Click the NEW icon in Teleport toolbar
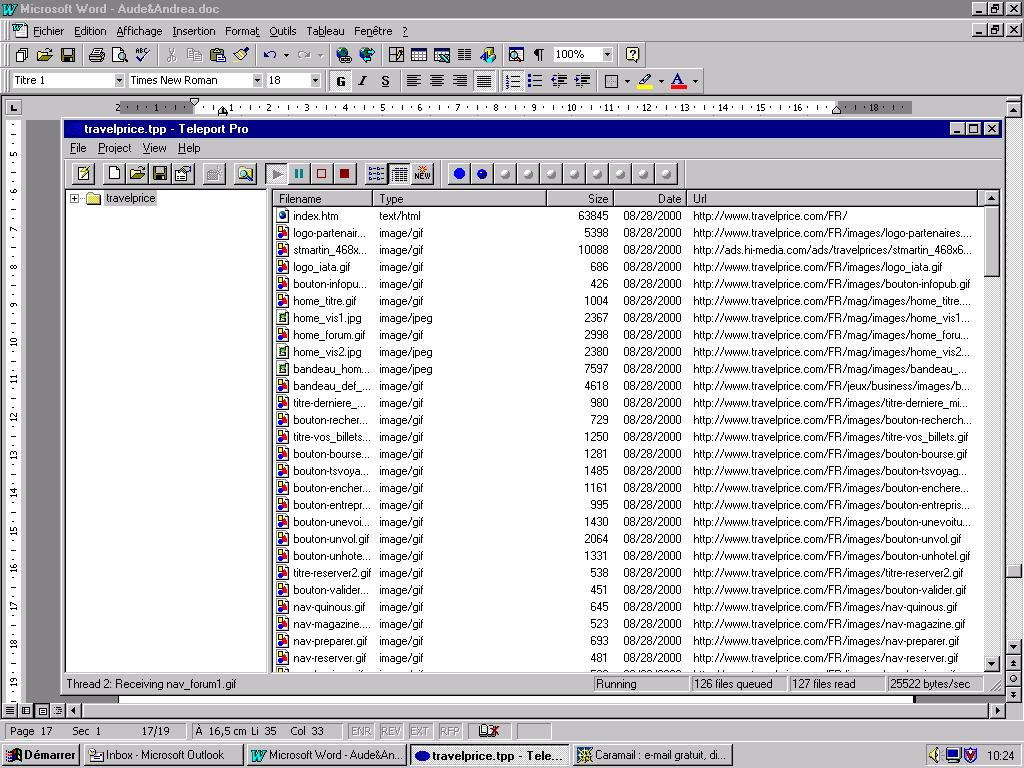This screenshot has width=1024, height=768. pos(423,174)
